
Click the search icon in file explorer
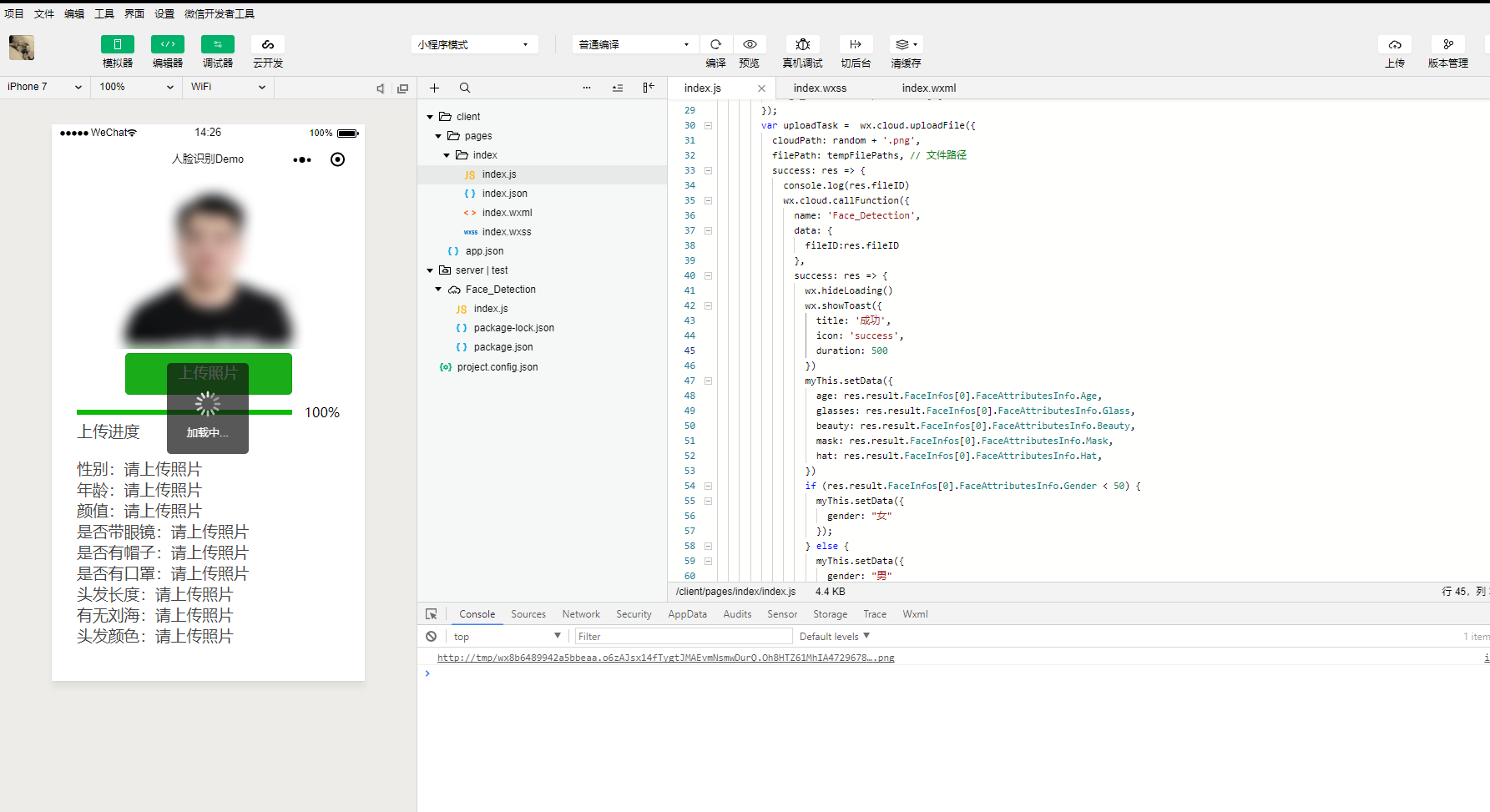point(465,88)
